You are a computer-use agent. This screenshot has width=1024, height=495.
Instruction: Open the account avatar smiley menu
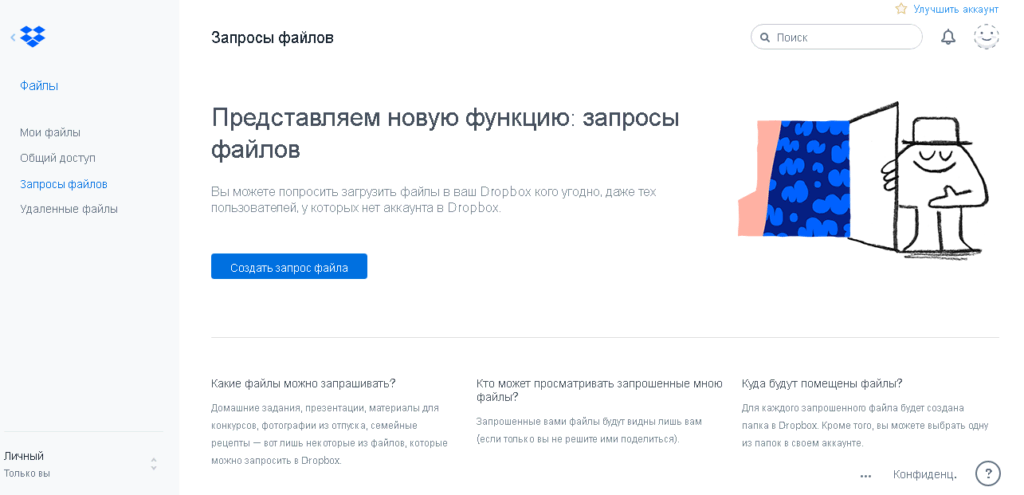[x=986, y=37]
